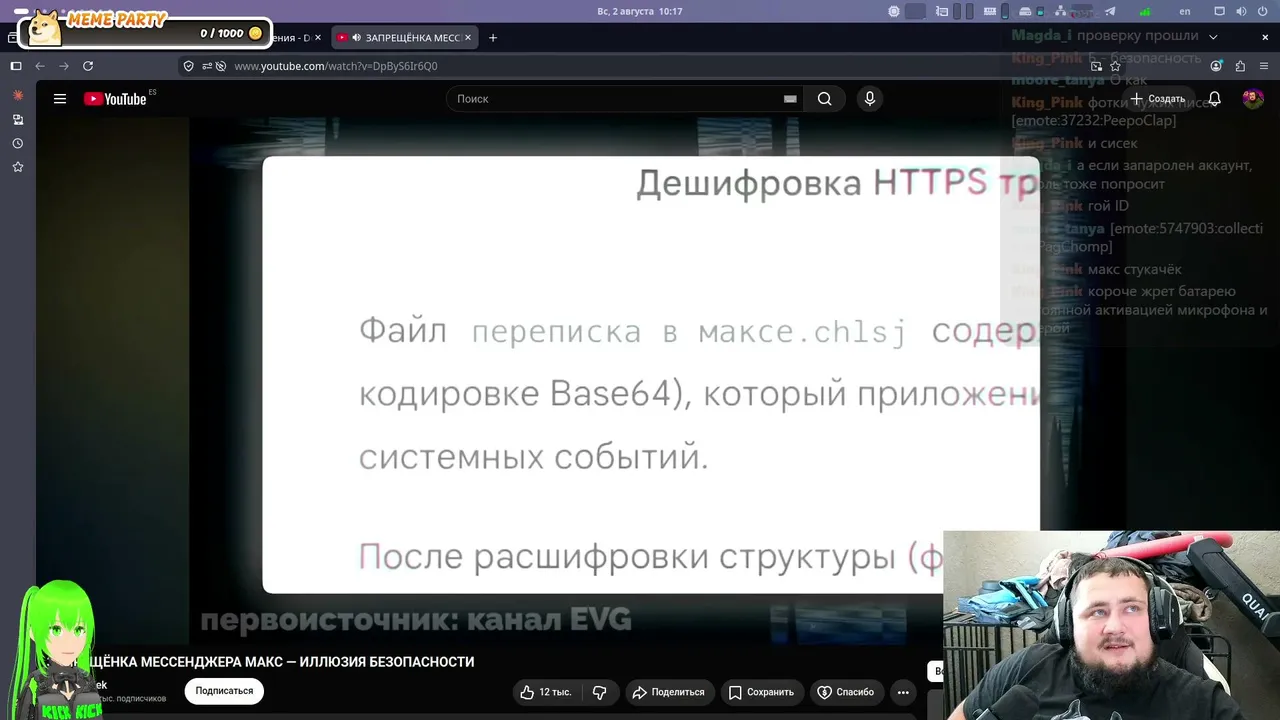Open more actions under the video
This screenshot has width=1280, height=720.
(x=903, y=692)
